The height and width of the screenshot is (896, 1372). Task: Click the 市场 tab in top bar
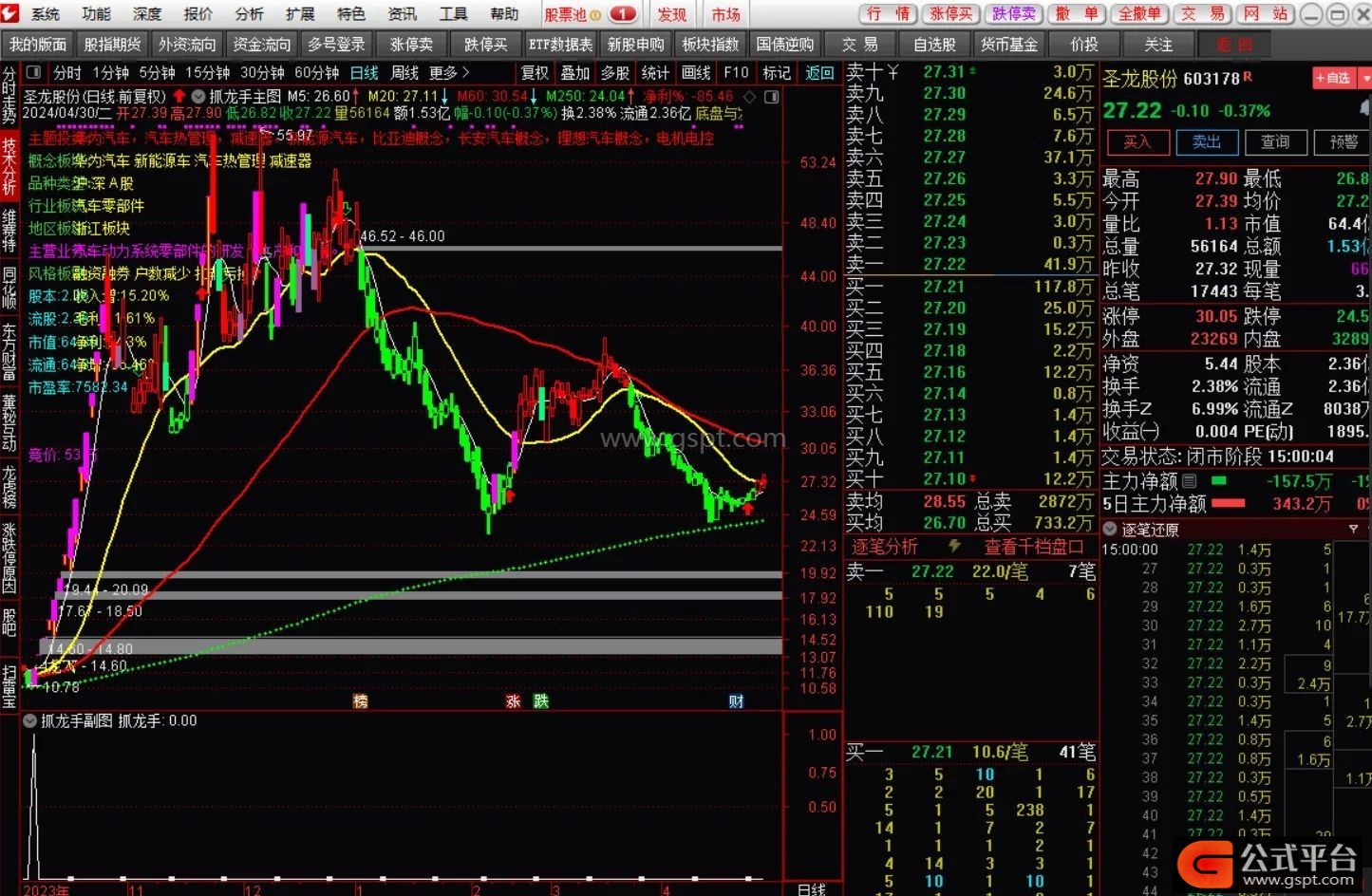point(726,14)
